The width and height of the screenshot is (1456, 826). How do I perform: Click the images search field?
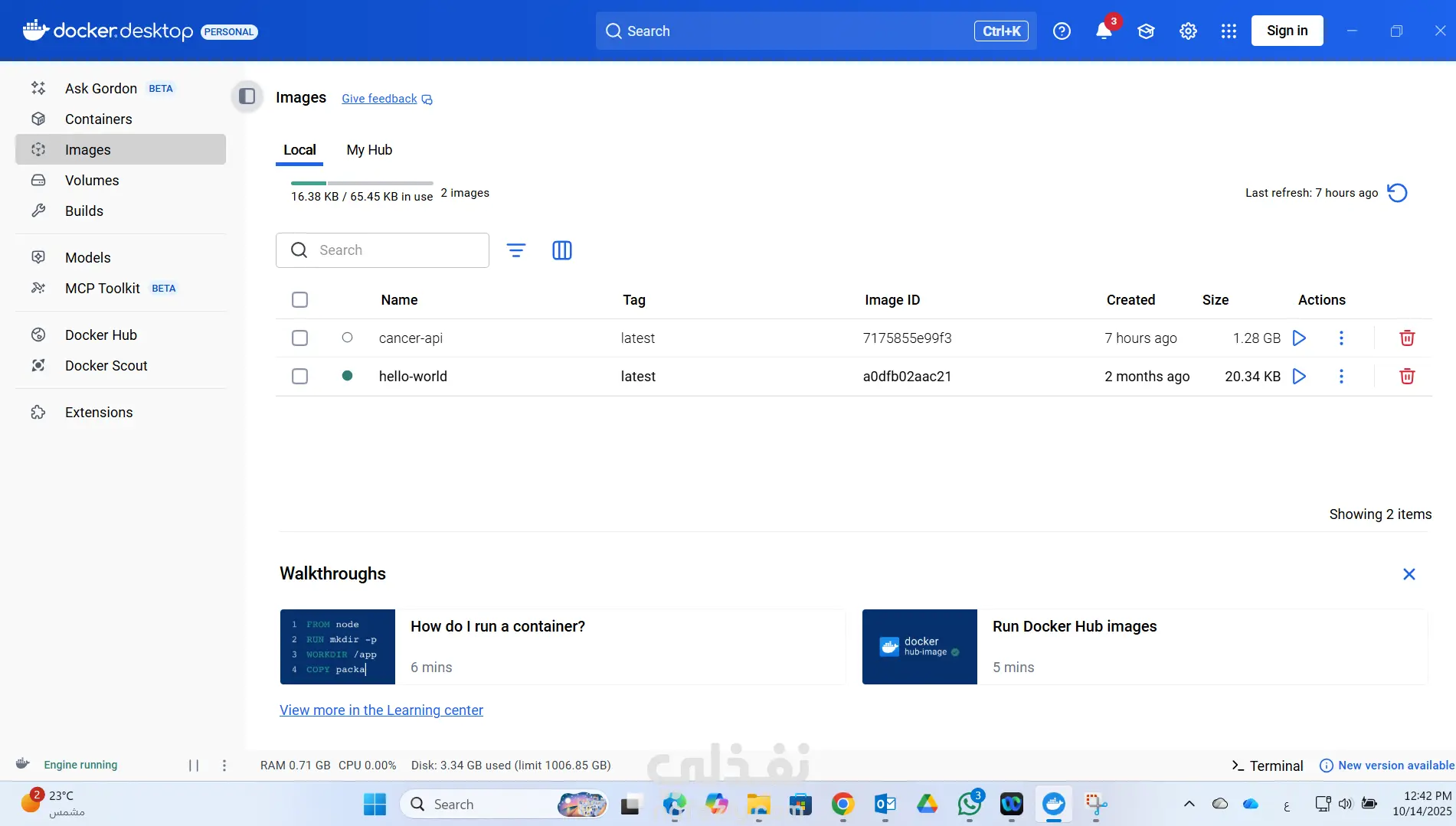click(x=382, y=250)
